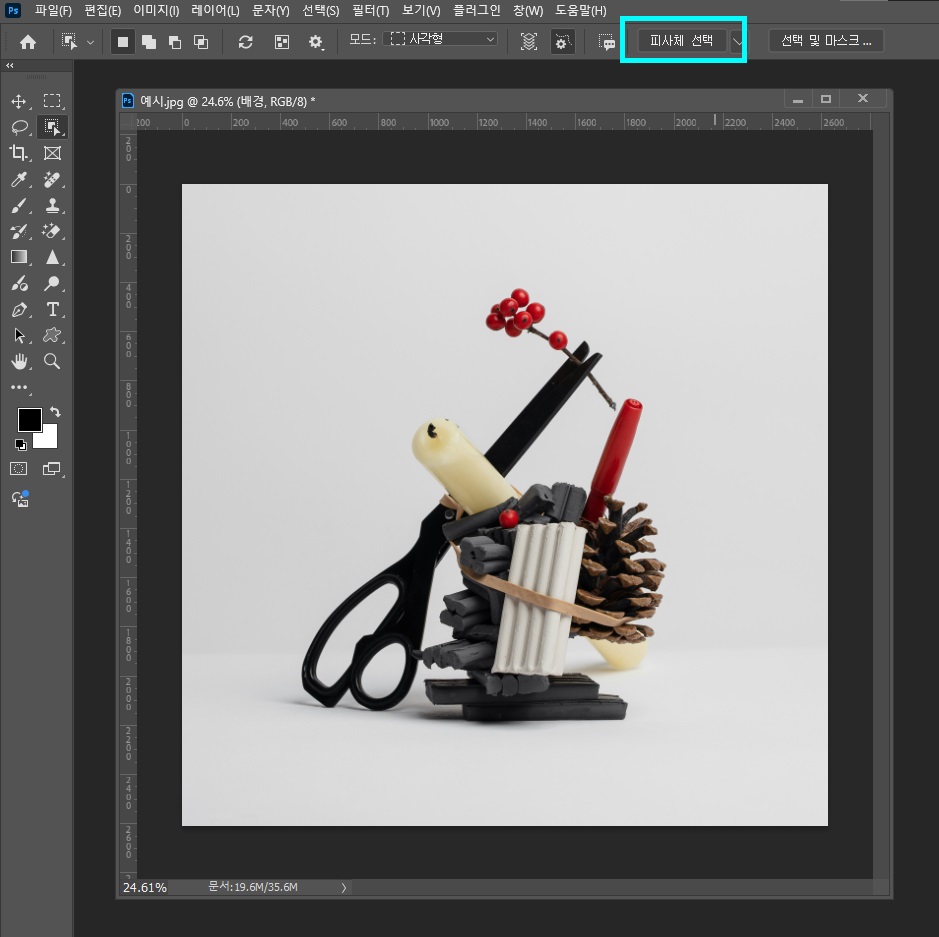
Task: Open the 플러그인 menu
Action: click(x=476, y=11)
